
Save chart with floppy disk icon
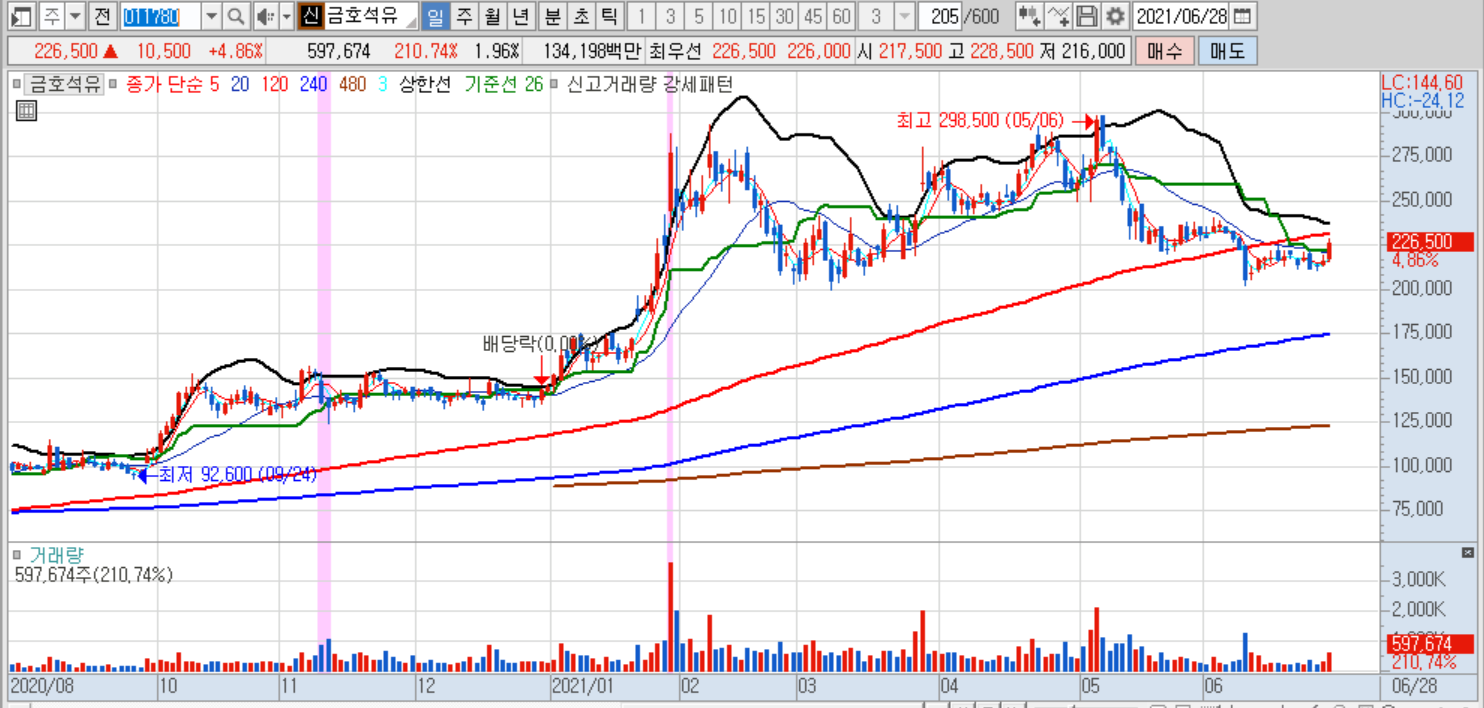tap(1087, 16)
